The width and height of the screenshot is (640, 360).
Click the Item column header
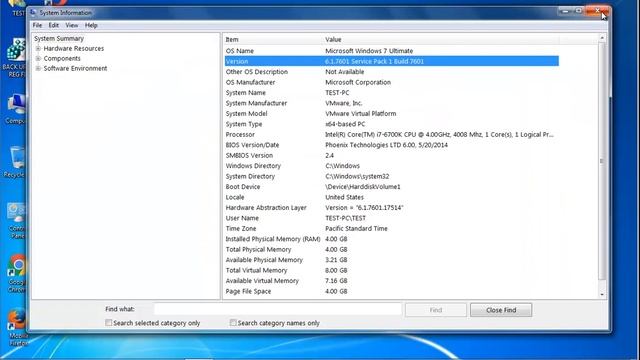273,40
